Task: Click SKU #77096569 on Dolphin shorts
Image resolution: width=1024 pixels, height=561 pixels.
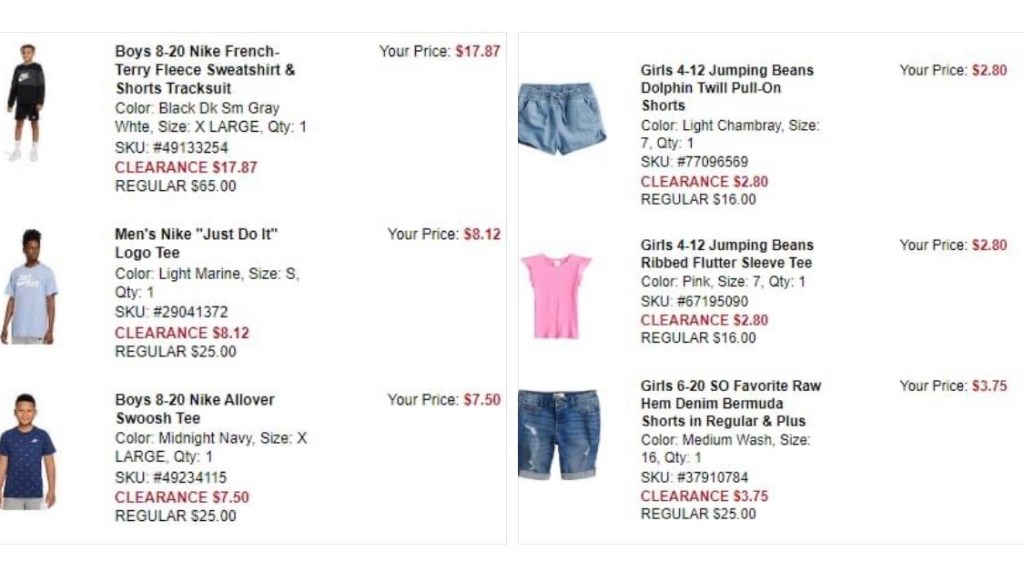Action: (x=694, y=162)
